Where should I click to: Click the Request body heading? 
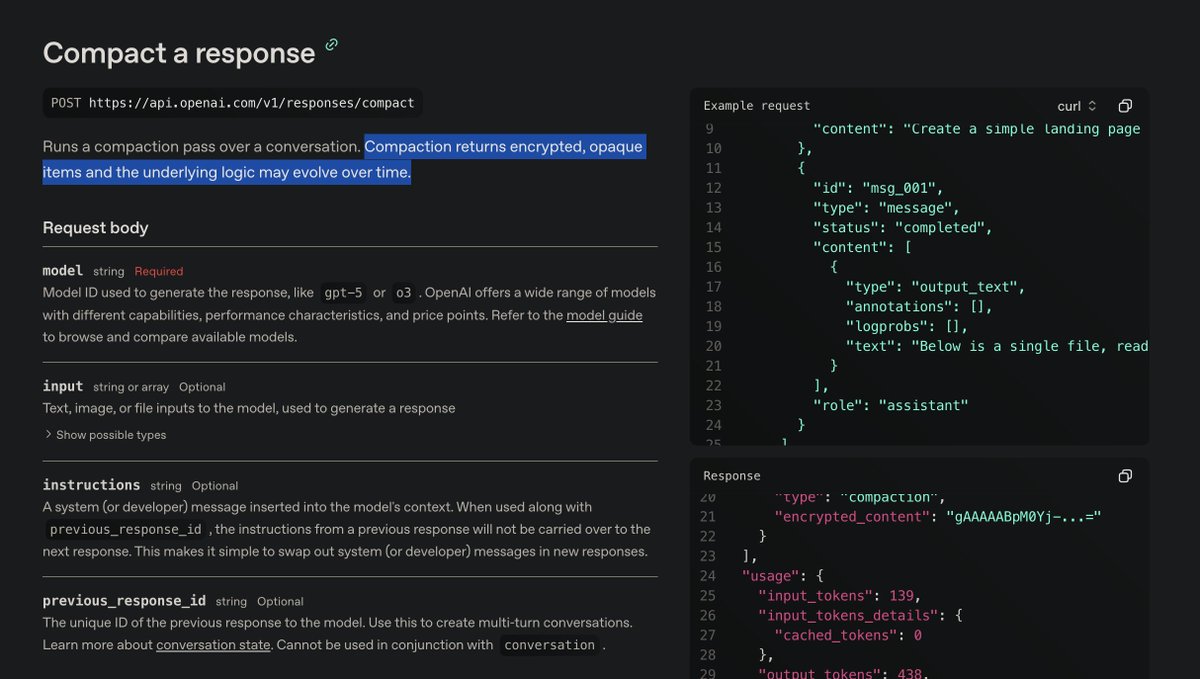point(95,228)
